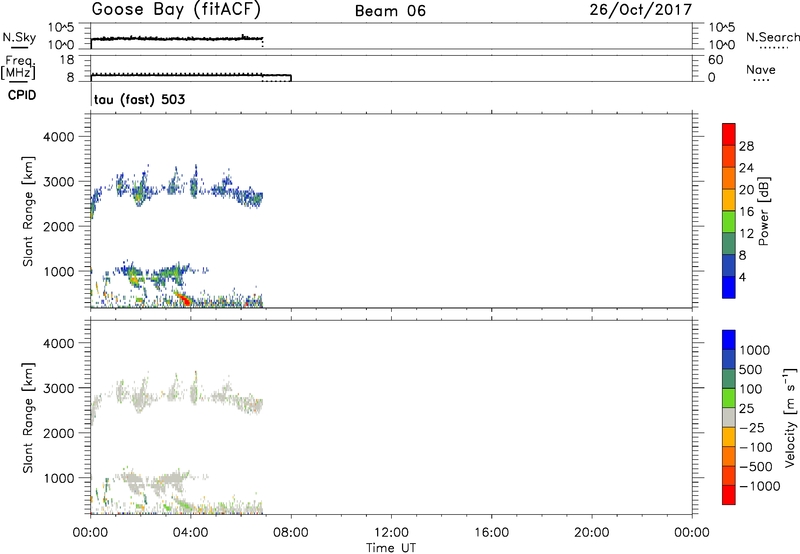Viewport: 800px width, 554px height.
Task: Click the 'N.Sky' legend label
Action: 19,37
